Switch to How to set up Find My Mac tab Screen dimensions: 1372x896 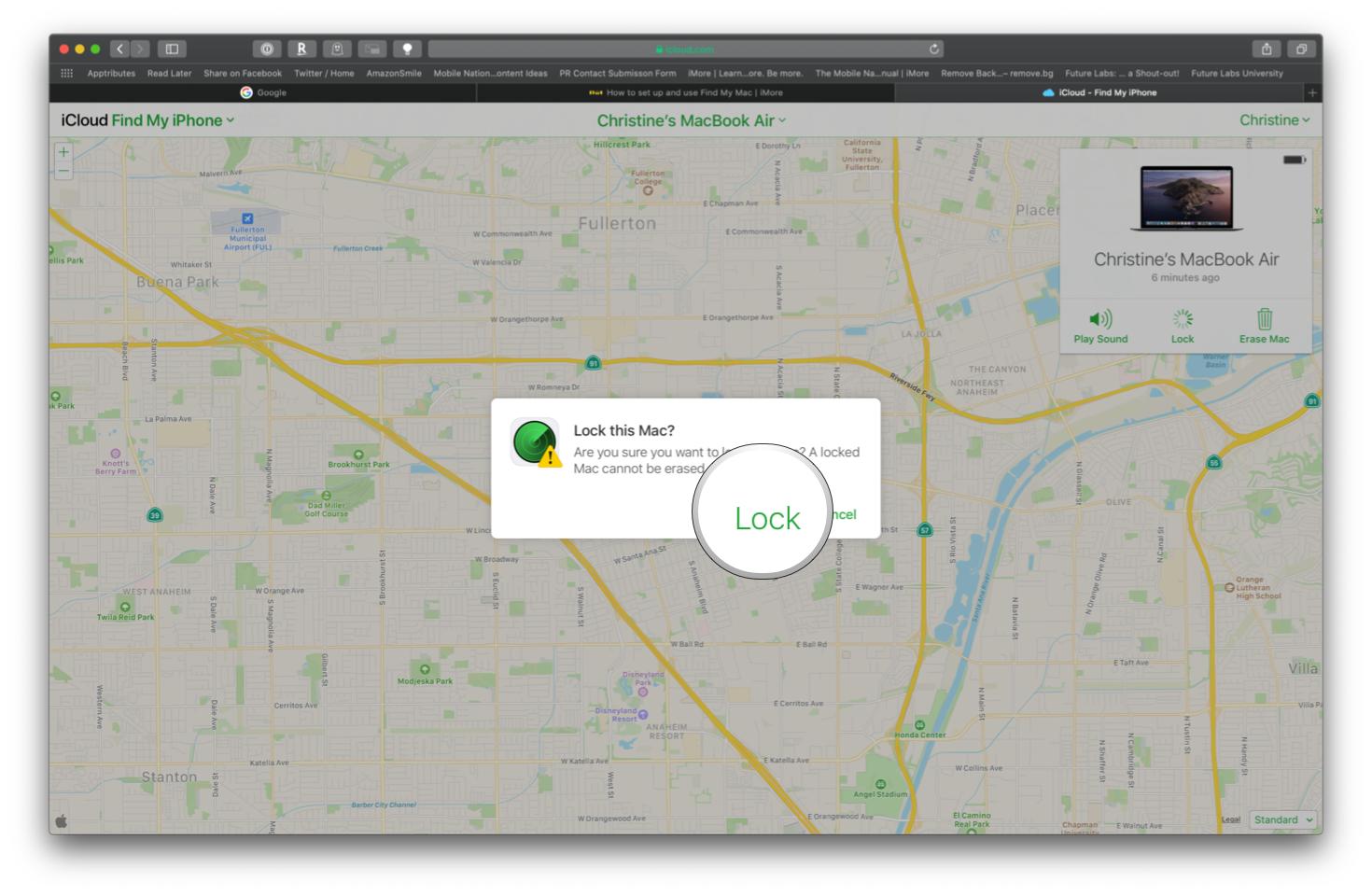pos(686,92)
